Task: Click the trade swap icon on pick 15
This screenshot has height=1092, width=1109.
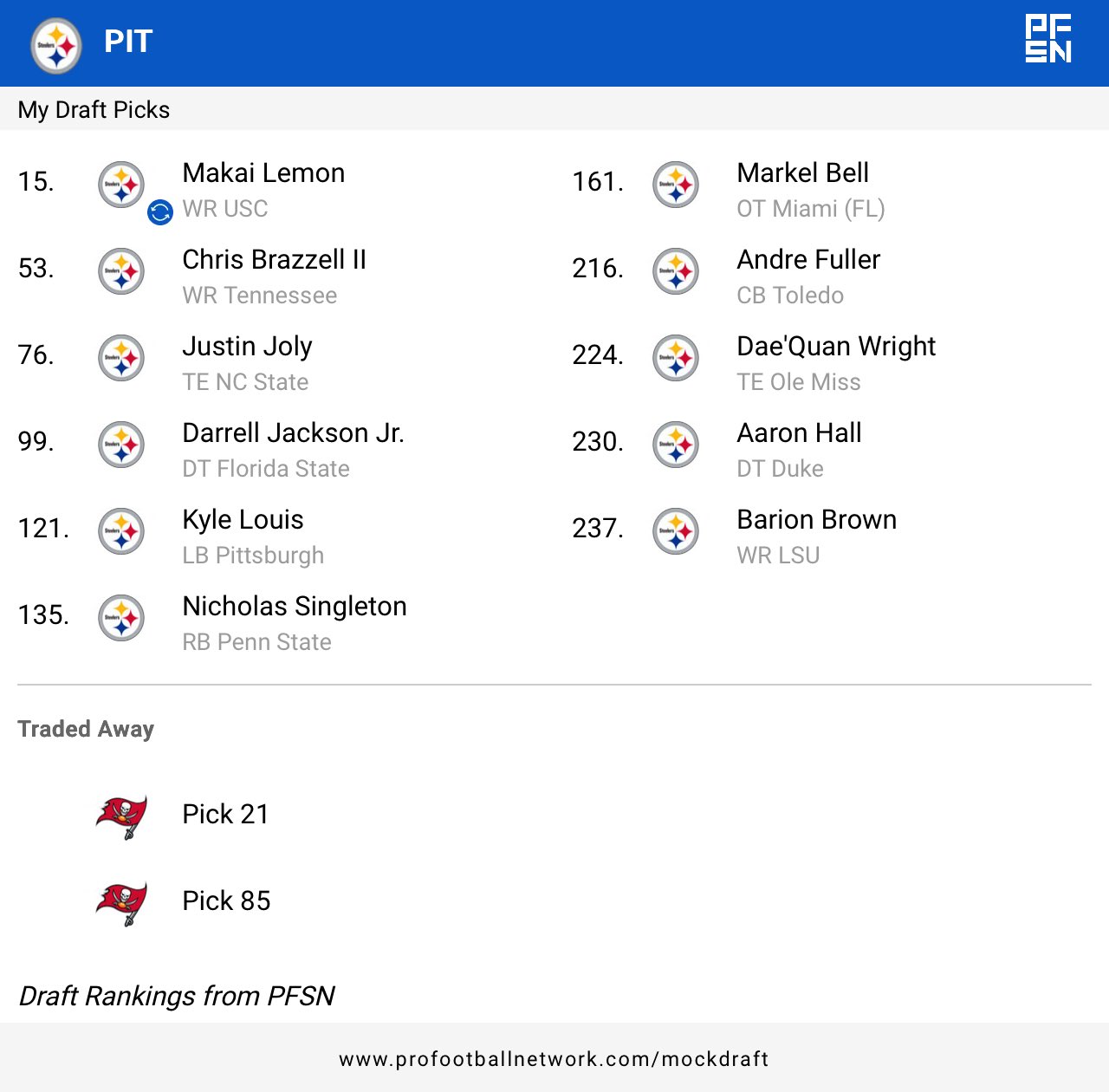Action: tap(160, 211)
